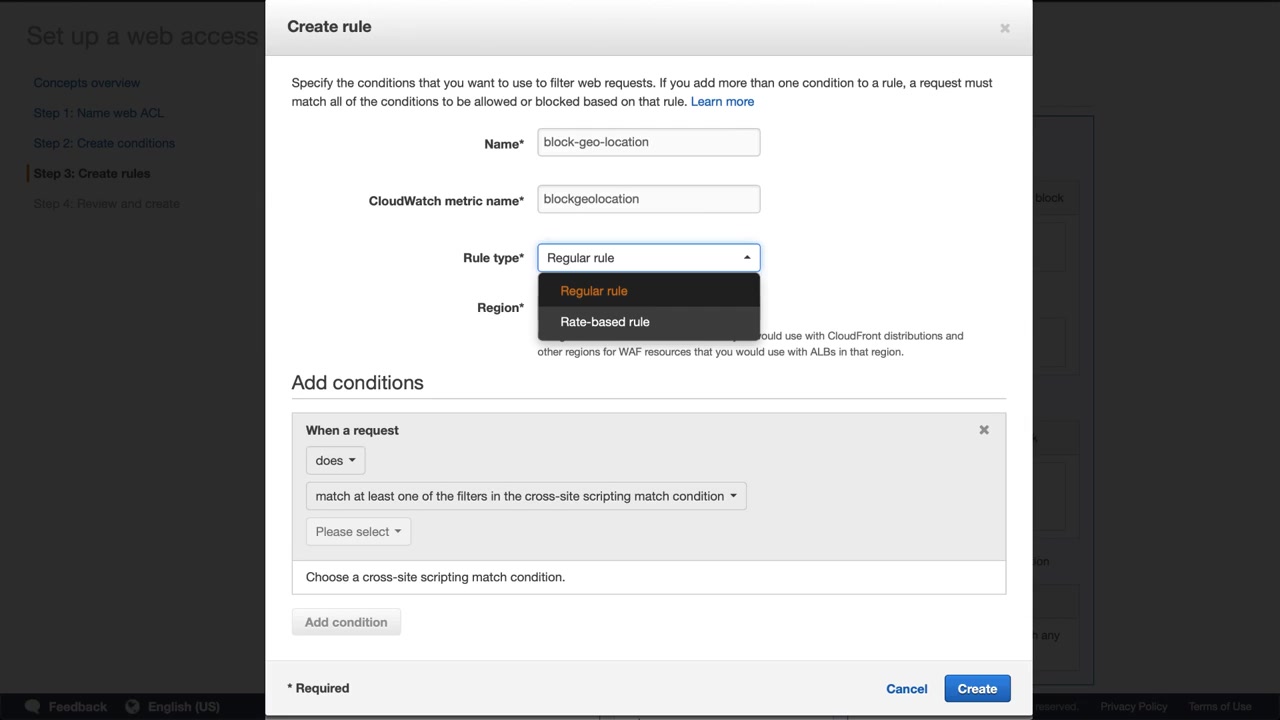Screen dimensions: 1280x720
Task: Expand the cross-site scripting match condition dropdown
Action: click(526, 496)
